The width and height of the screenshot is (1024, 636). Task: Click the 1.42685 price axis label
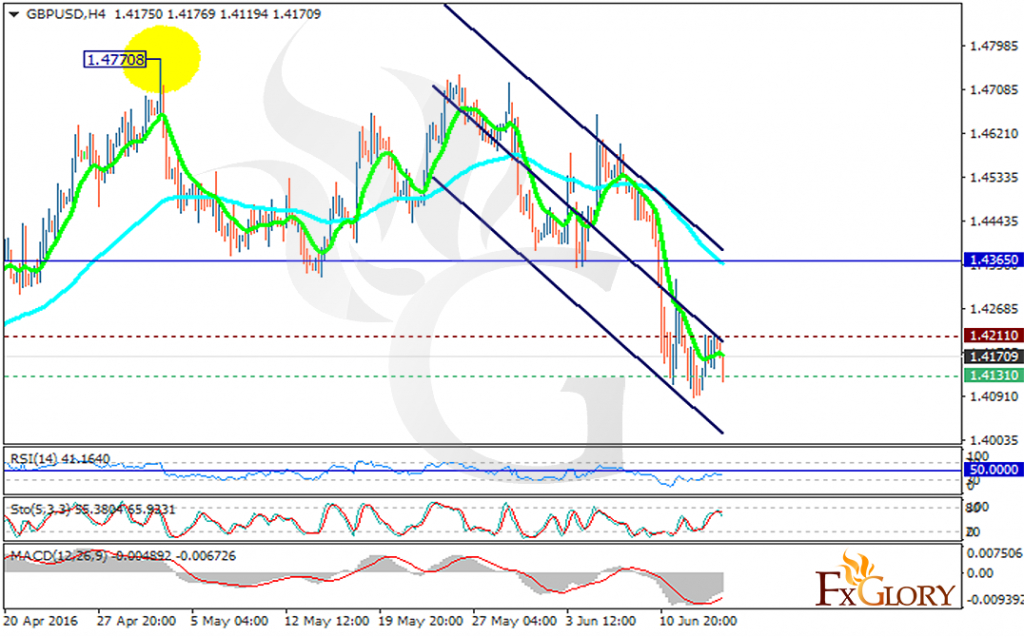(x=994, y=308)
